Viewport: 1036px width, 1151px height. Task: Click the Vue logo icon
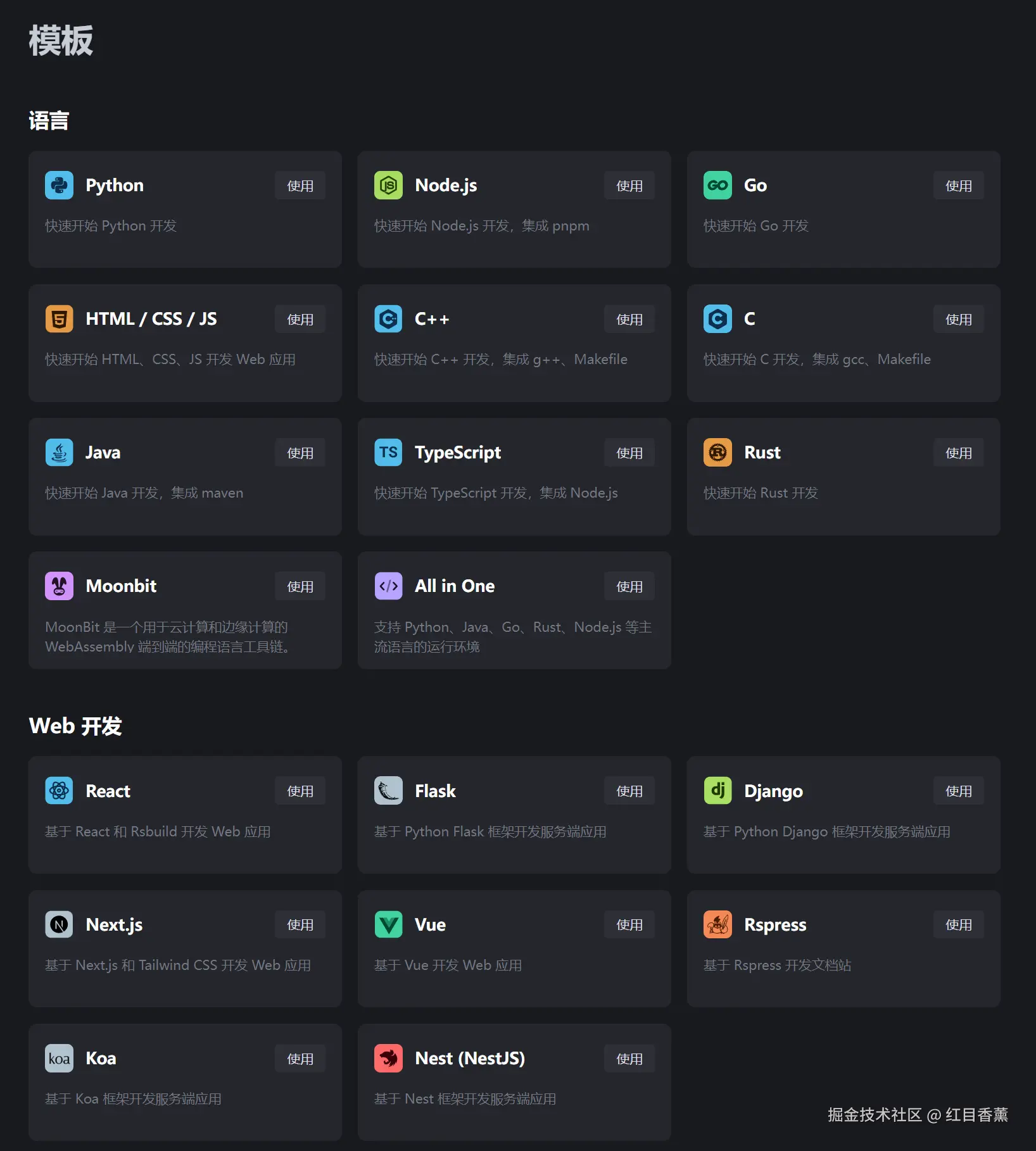[x=388, y=924]
